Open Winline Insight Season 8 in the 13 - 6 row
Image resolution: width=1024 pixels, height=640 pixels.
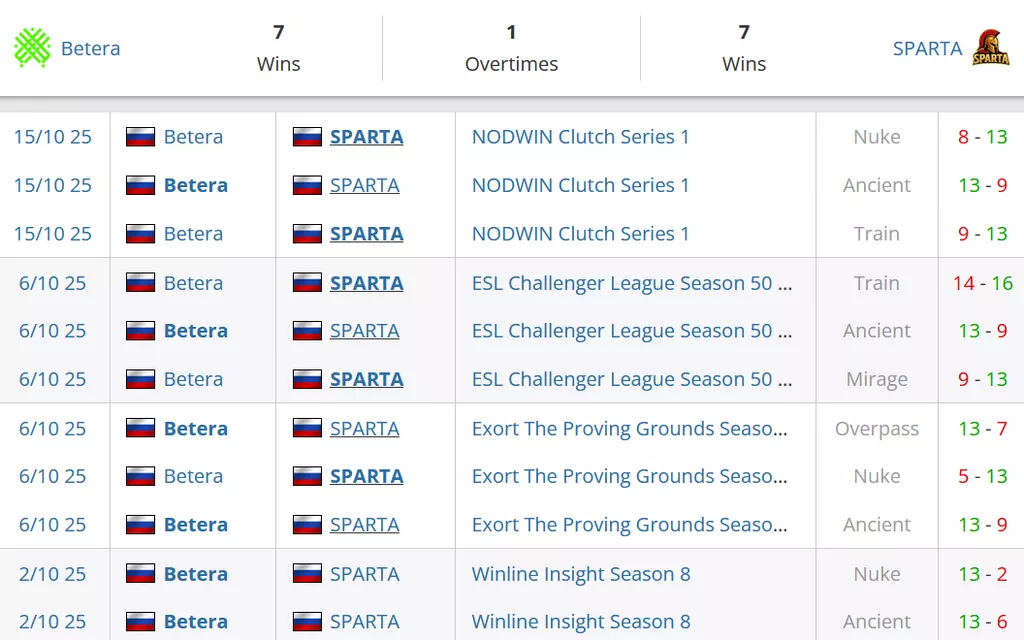tap(580, 621)
